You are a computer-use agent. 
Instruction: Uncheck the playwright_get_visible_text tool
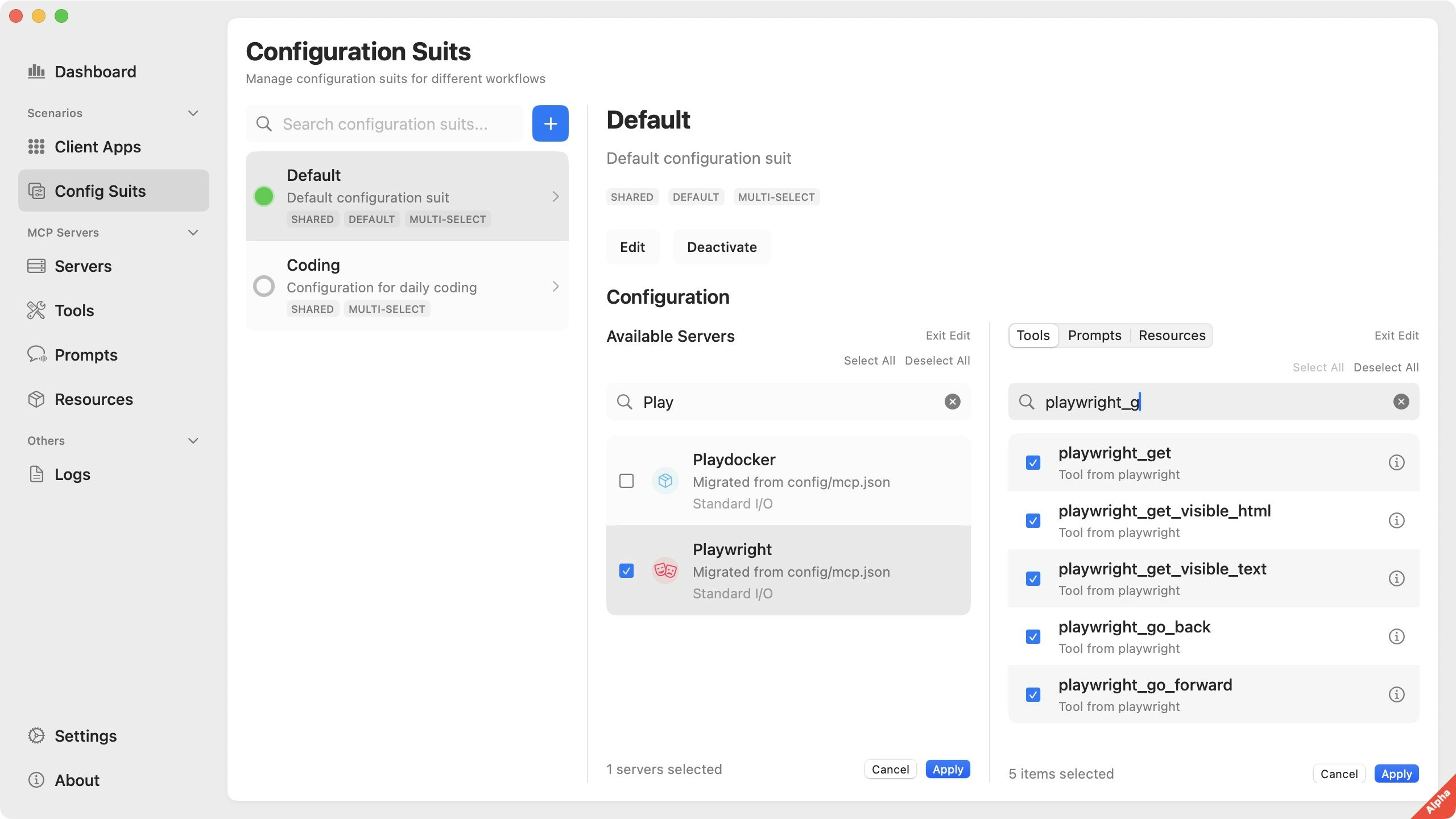[x=1033, y=578]
